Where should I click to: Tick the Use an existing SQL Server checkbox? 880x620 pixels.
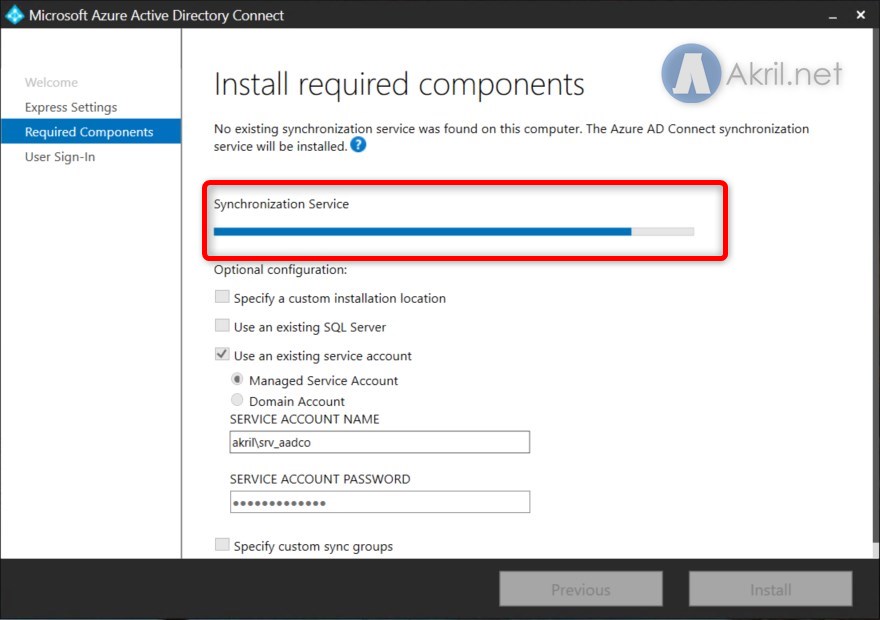pos(222,325)
